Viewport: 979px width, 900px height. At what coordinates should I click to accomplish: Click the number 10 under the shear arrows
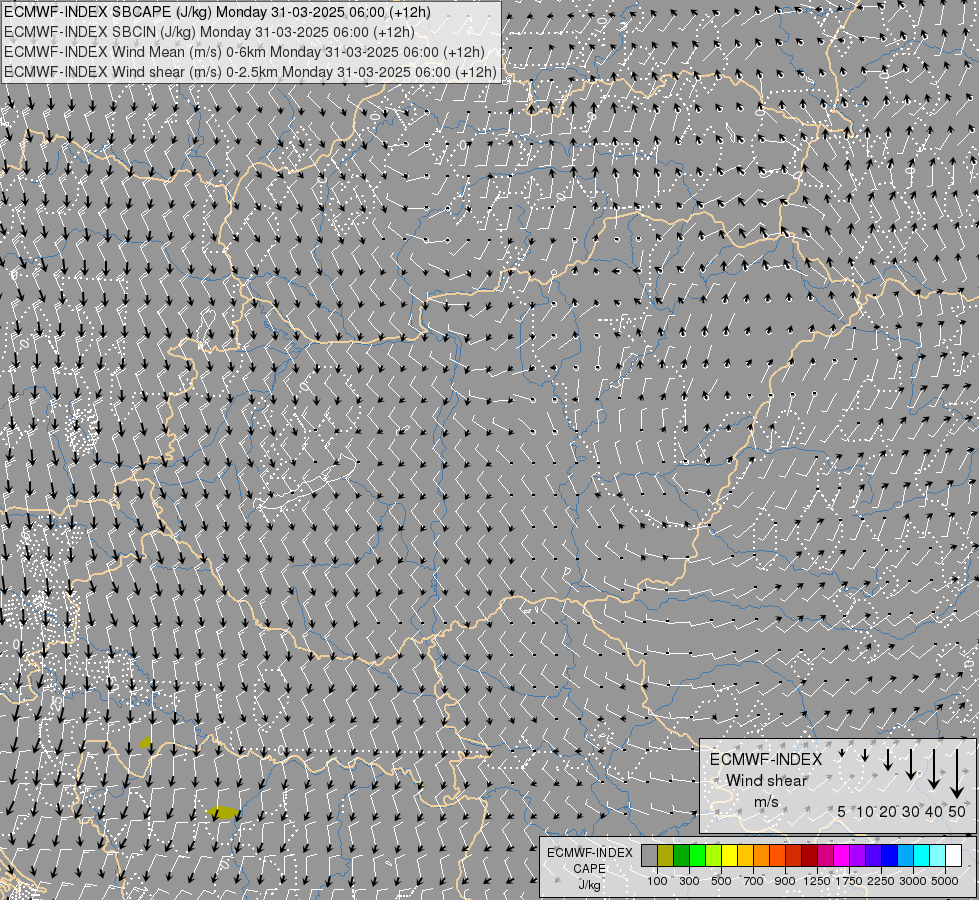pyautogui.click(x=865, y=811)
